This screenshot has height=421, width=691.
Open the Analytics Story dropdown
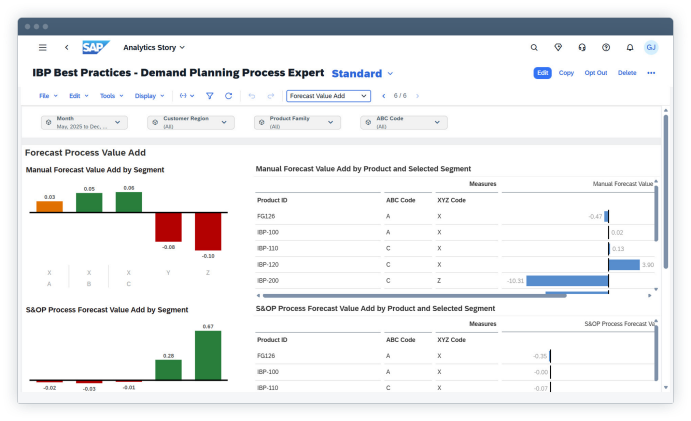pyautogui.click(x=154, y=47)
